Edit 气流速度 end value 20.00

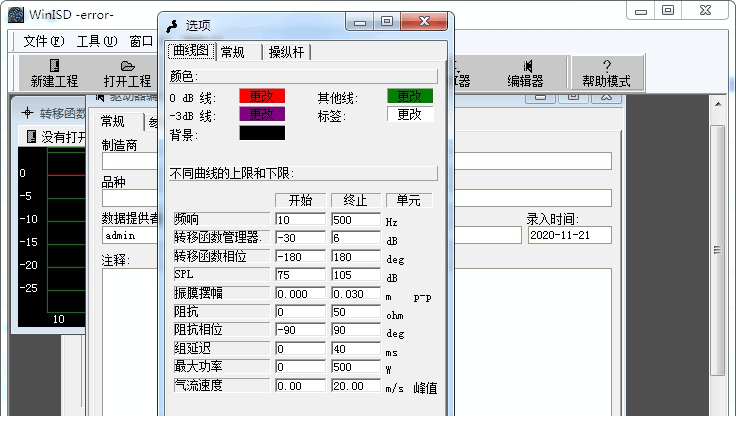(356, 386)
